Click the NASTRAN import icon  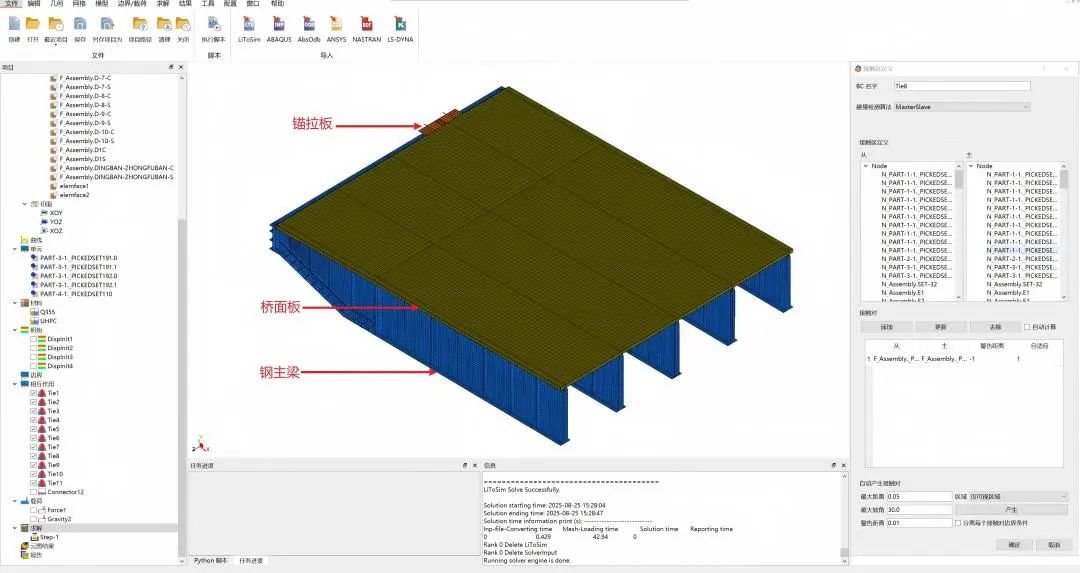click(367, 24)
